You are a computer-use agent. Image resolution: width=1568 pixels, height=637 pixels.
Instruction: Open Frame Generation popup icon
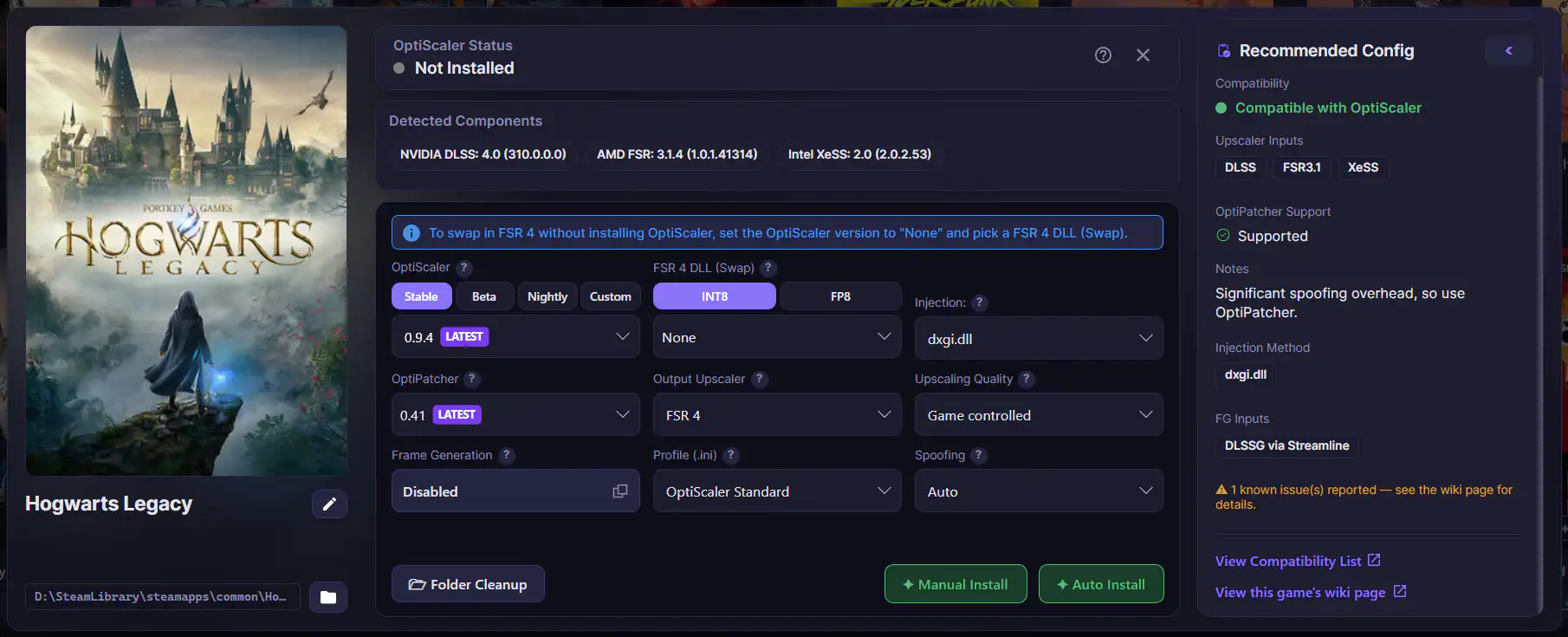pos(620,491)
